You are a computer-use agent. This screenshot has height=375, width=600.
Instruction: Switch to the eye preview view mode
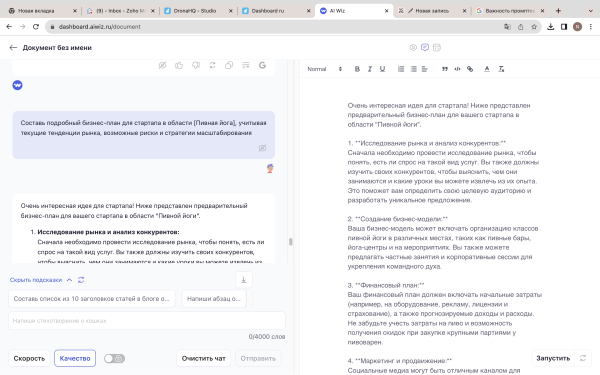[x=413, y=47]
